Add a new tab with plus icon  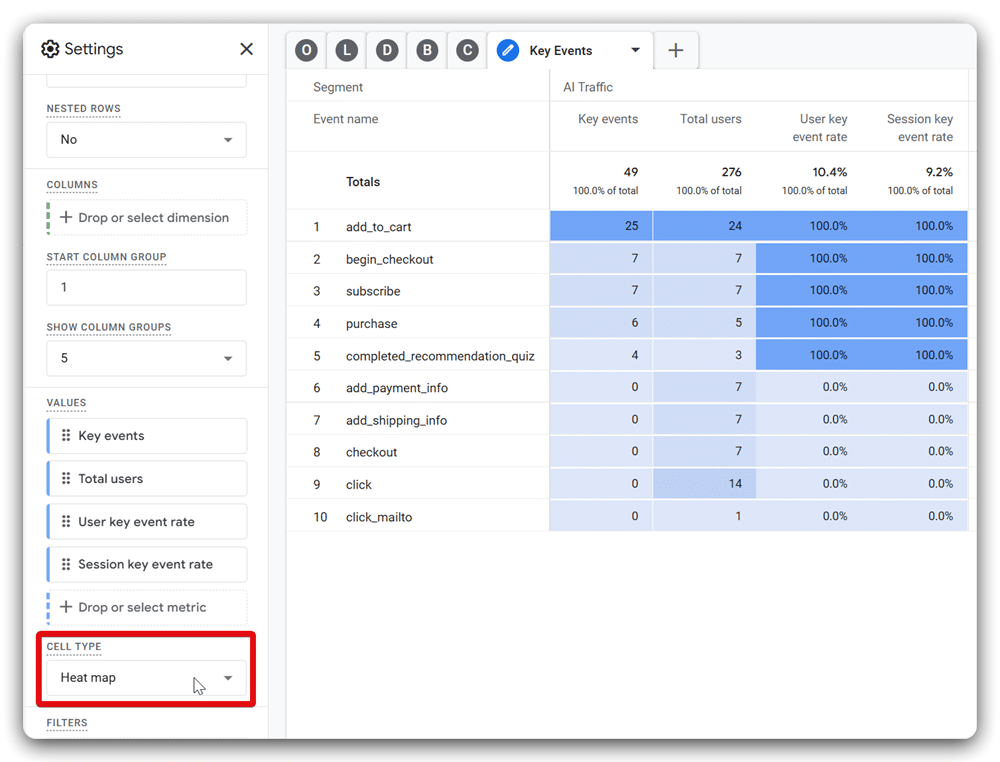[x=676, y=50]
